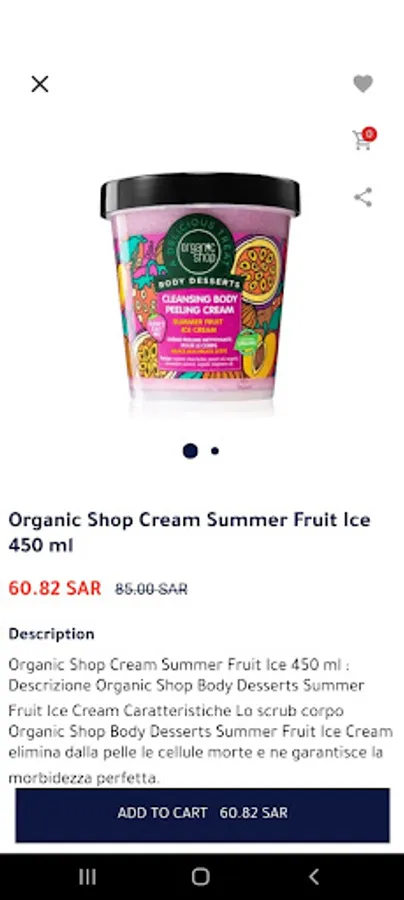Screen dimensions: 404x900
Task: Tap the Description heading
Action: pyautogui.click(x=51, y=634)
